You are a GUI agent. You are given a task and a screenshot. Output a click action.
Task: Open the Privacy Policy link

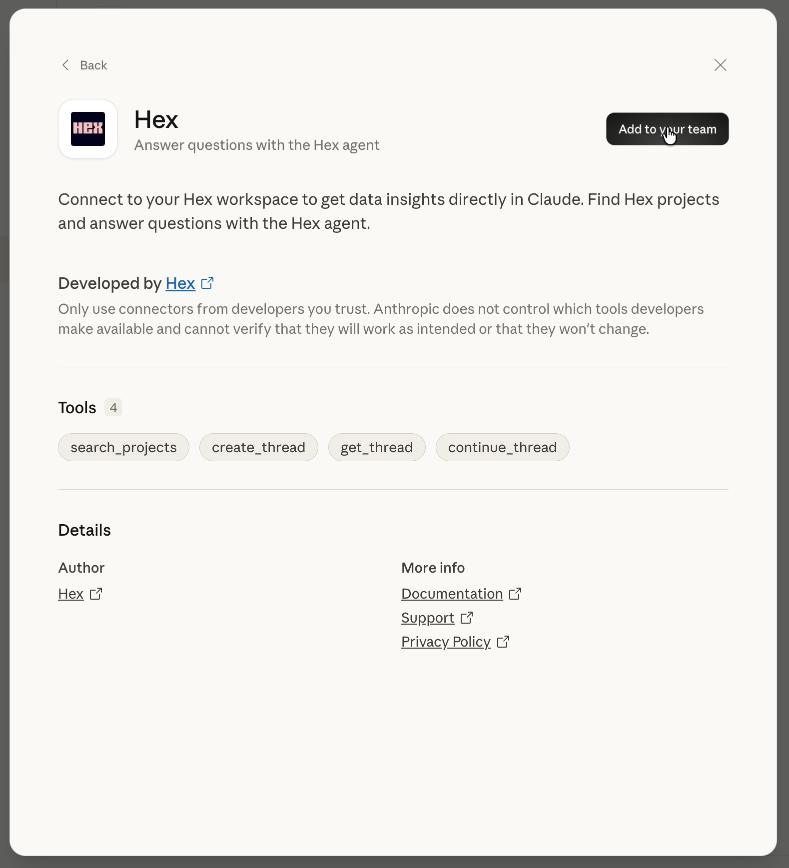coord(446,642)
